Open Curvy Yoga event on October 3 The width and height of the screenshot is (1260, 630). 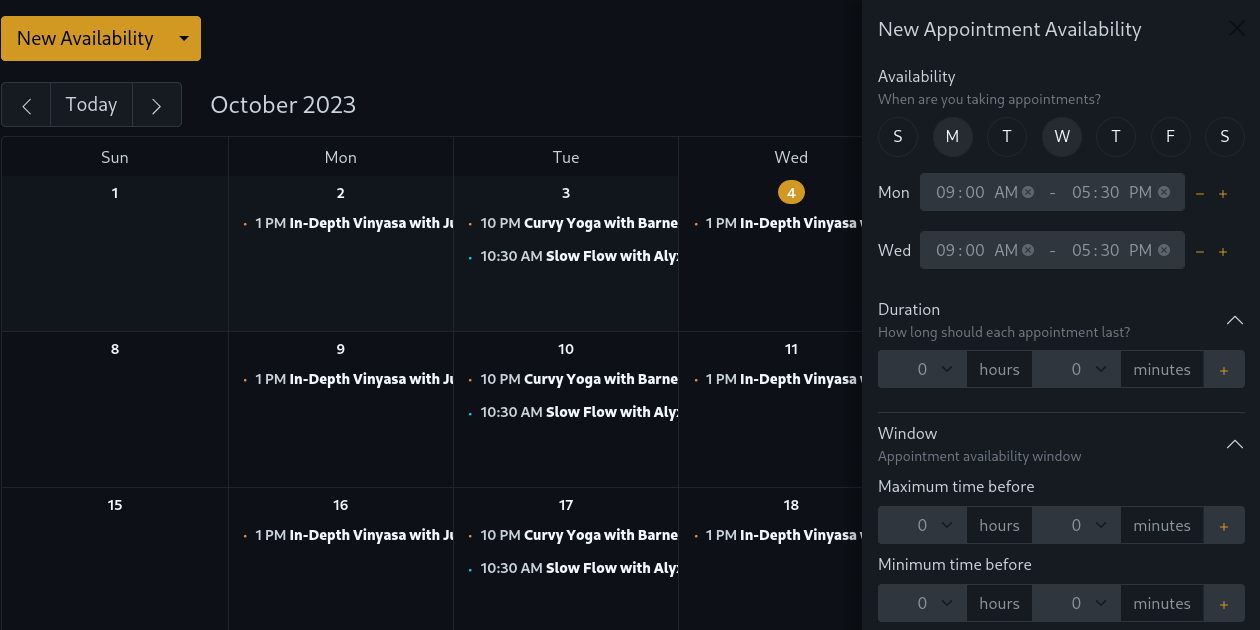click(572, 223)
